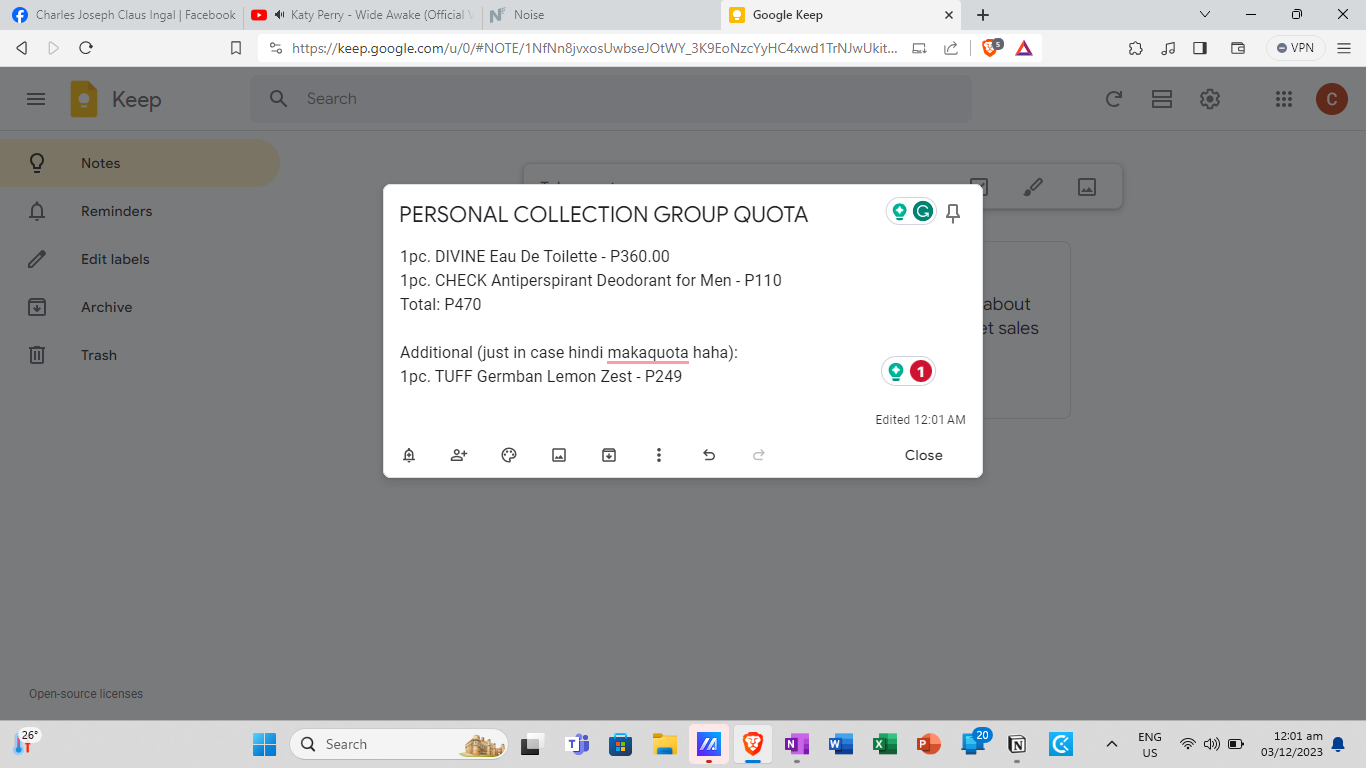This screenshot has width=1366, height=768.
Task: Toggle the browser sidebar panel
Action: pos(1201,47)
